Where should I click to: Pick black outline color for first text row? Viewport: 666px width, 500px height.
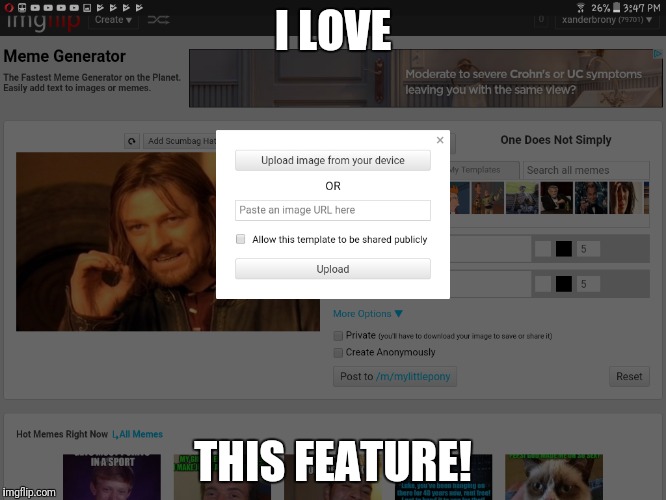pos(564,249)
